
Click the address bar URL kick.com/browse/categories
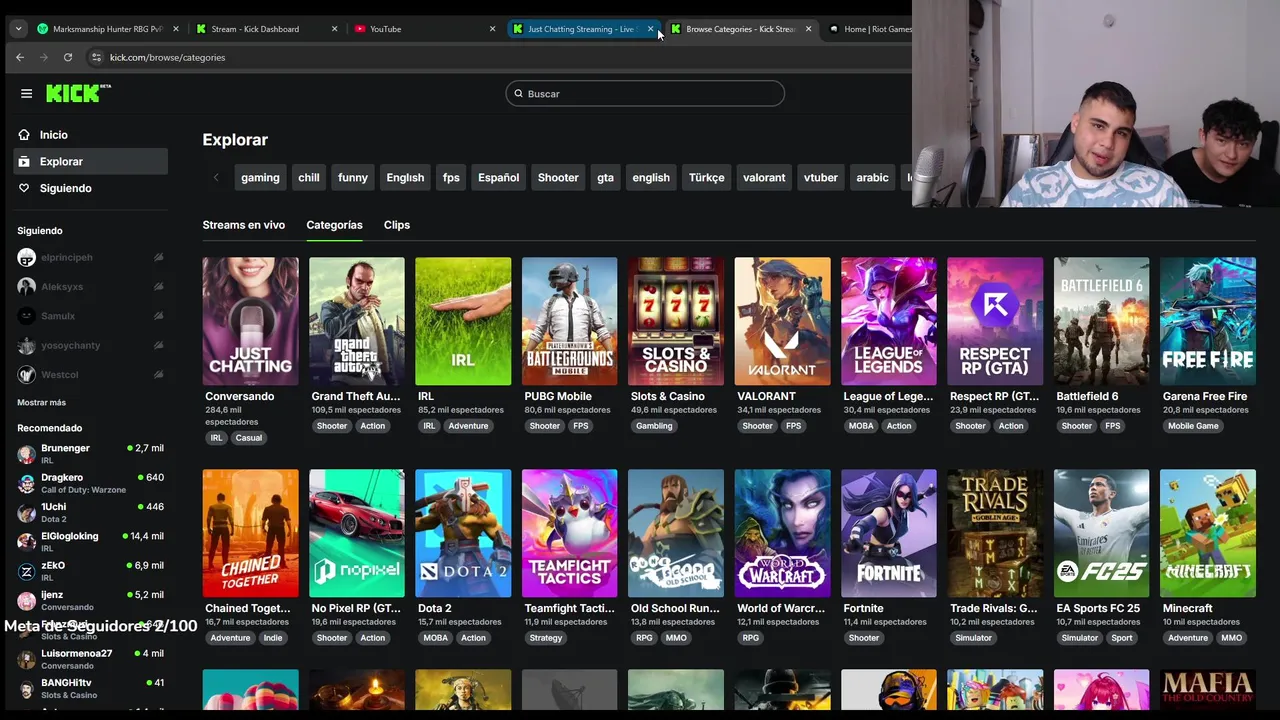[167, 57]
